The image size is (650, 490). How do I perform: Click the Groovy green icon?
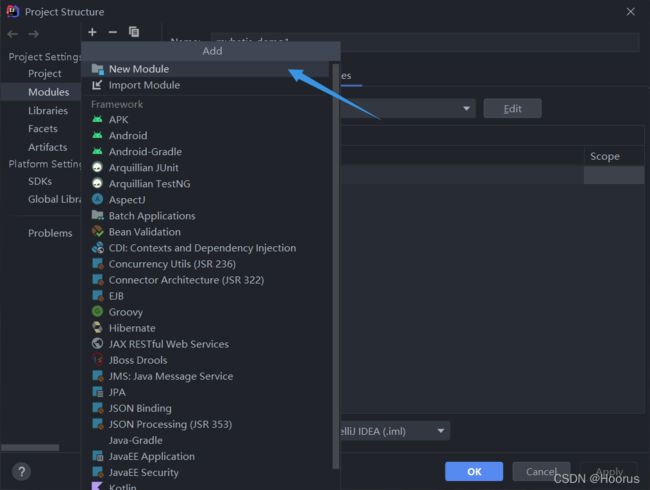click(97, 312)
